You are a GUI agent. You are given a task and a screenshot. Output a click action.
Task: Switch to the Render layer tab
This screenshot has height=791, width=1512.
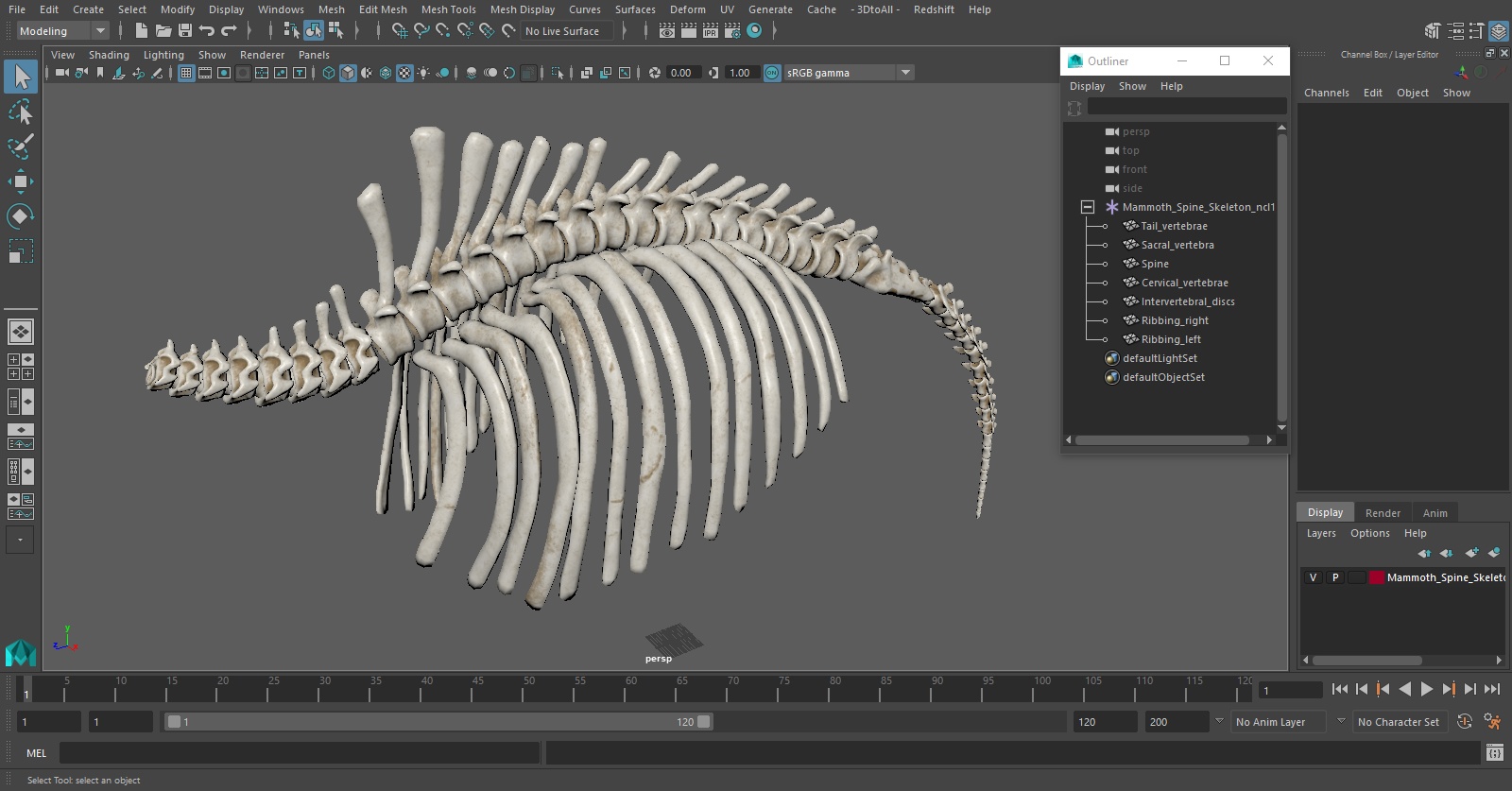(x=1383, y=513)
